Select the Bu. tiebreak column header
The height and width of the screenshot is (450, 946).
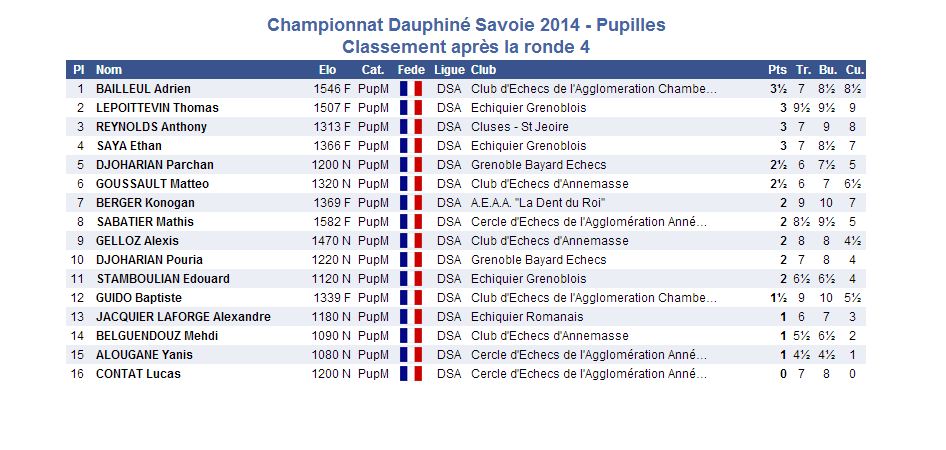coord(827,70)
